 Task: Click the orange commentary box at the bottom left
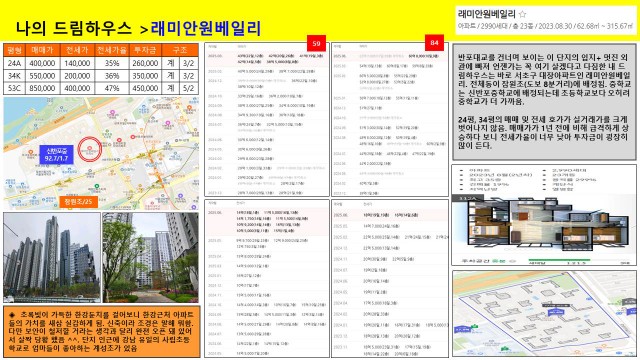[102, 331]
